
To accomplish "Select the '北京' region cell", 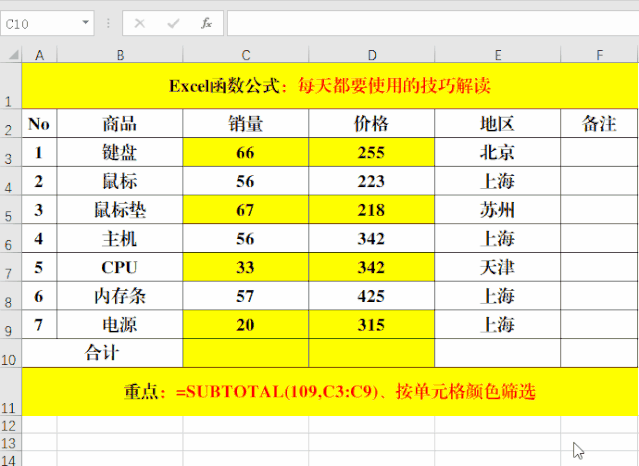I will click(x=498, y=152).
